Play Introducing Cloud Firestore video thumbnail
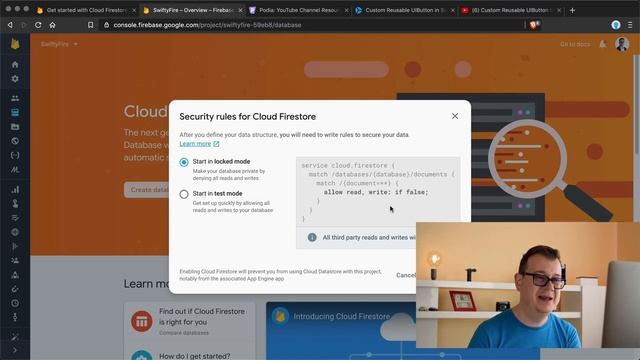The height and width of the screenshot is (360, 640). click(341, 331)
